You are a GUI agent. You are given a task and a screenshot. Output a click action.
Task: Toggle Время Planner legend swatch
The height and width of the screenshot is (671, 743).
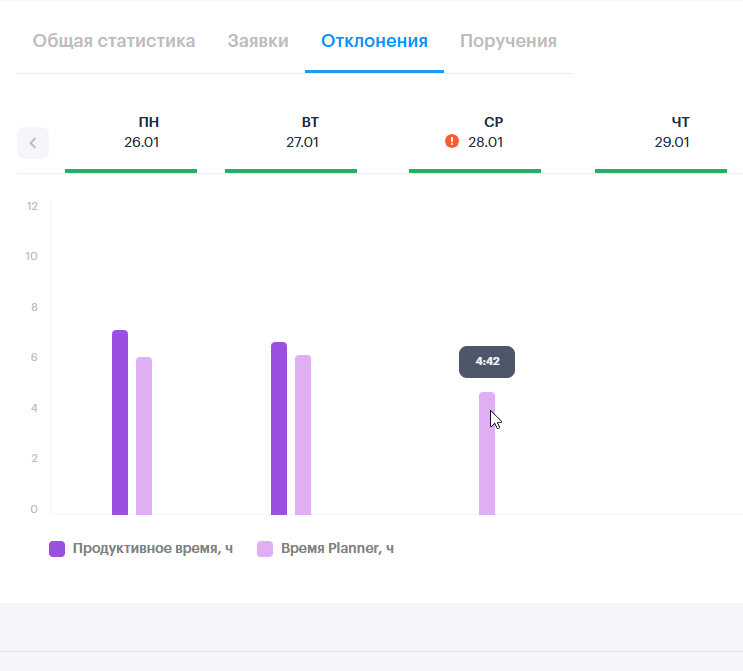click(265, 549)
